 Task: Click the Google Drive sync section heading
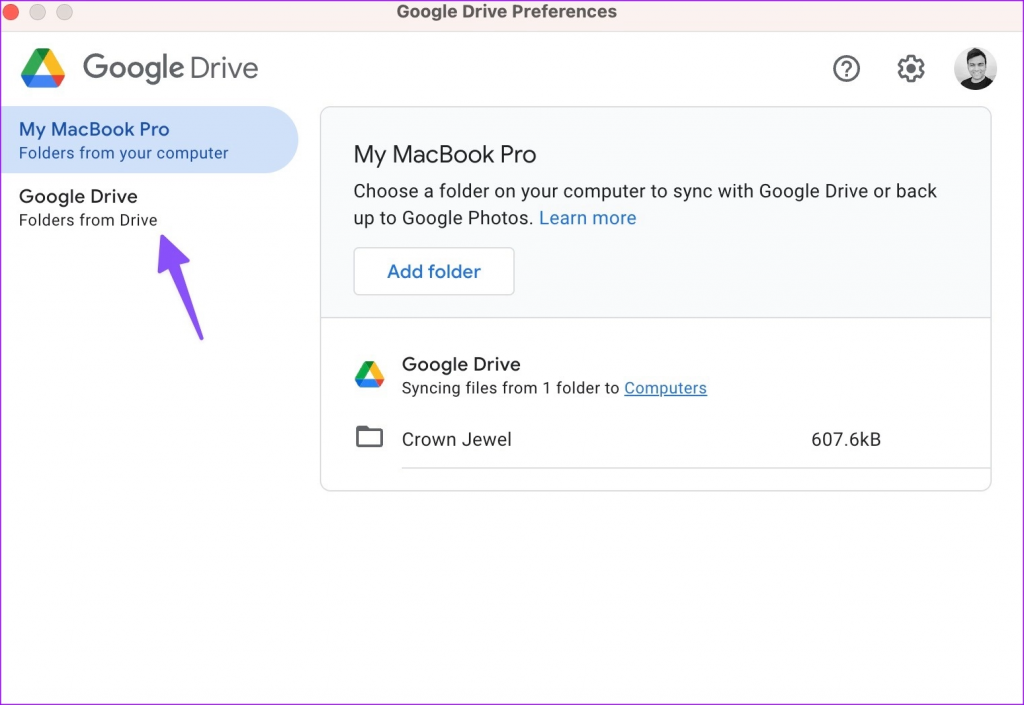[461, 364]
